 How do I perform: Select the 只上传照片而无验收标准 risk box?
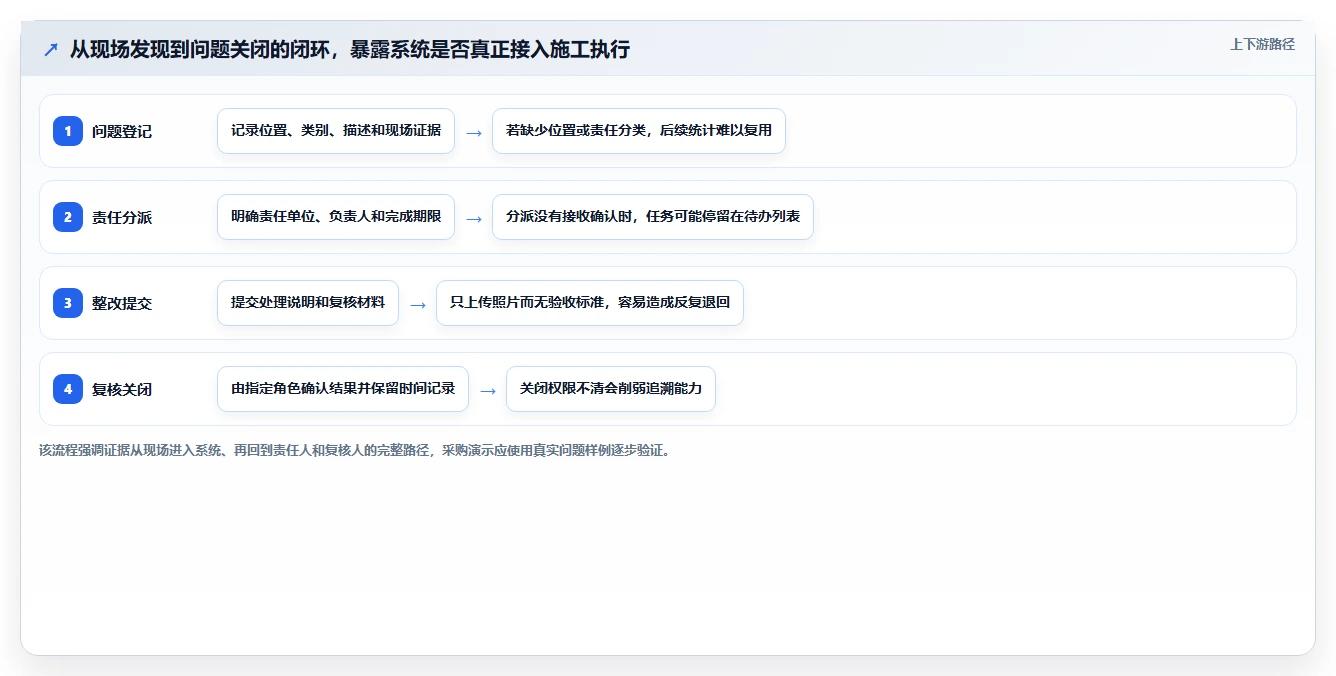590,303
